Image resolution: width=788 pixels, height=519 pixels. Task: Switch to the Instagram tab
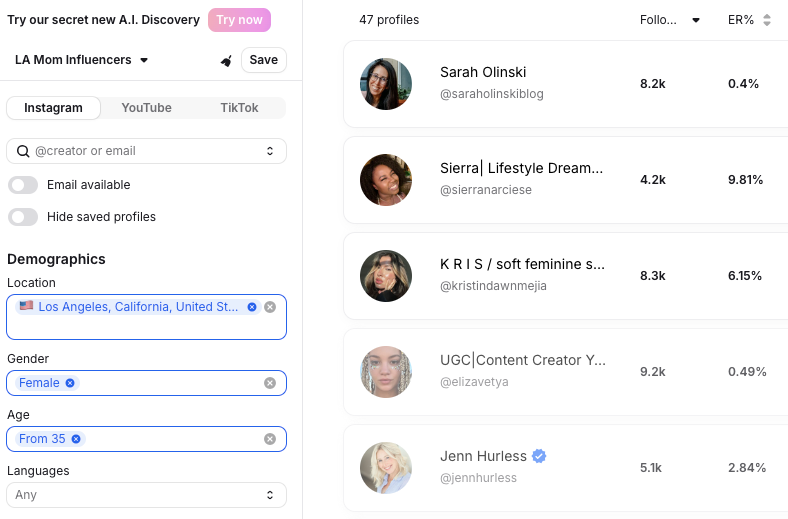(53, 108)
